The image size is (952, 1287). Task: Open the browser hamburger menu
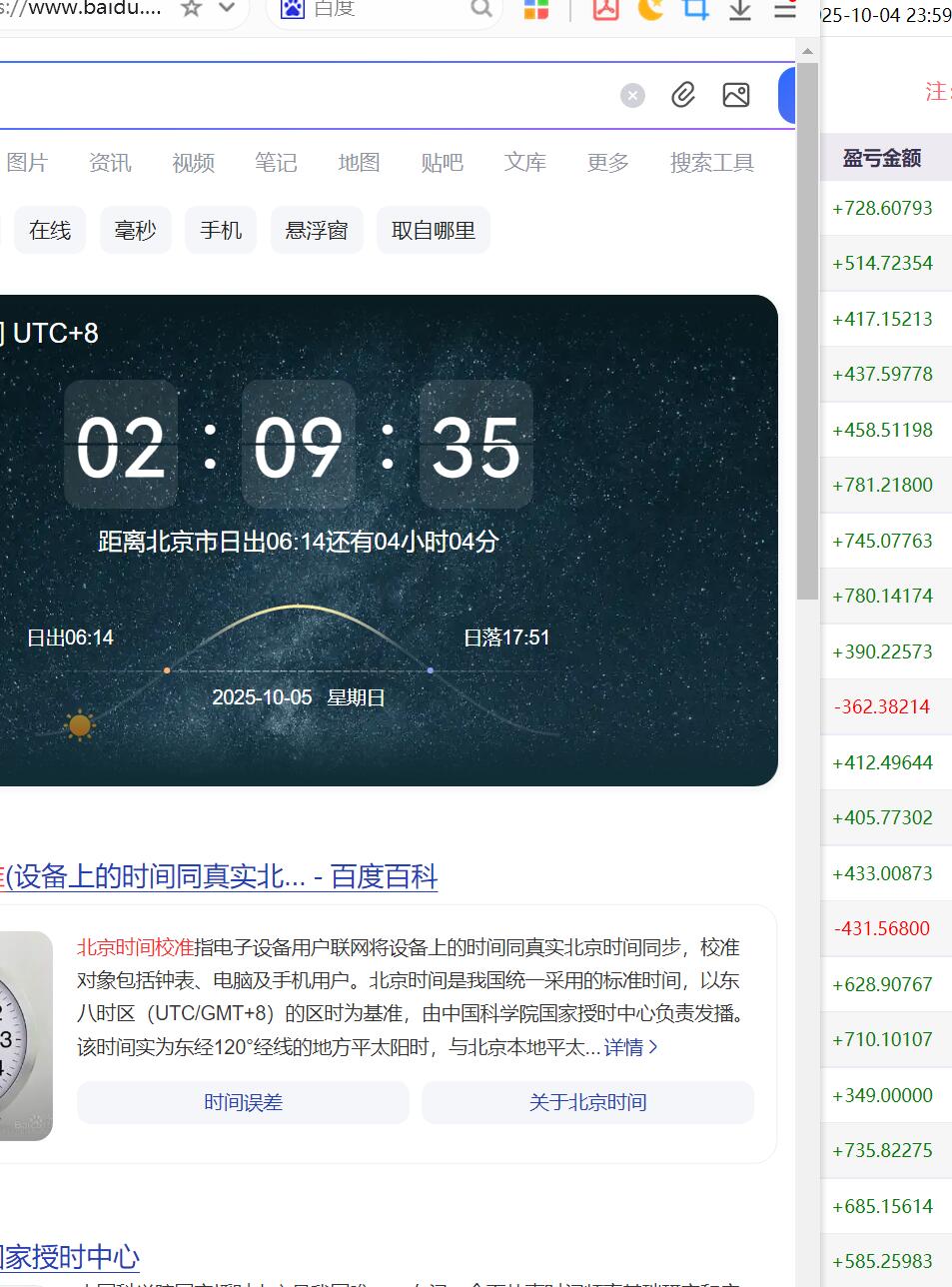(x=785, y=9)
